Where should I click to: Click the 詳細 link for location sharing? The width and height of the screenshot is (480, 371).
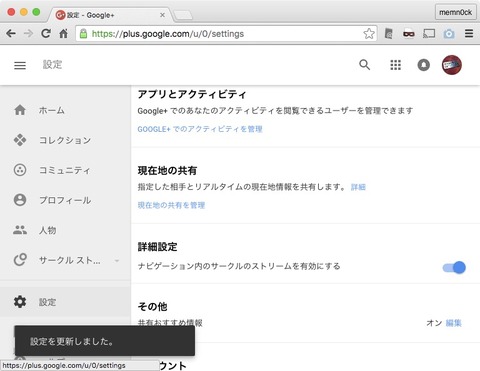(x=358, y=187)
